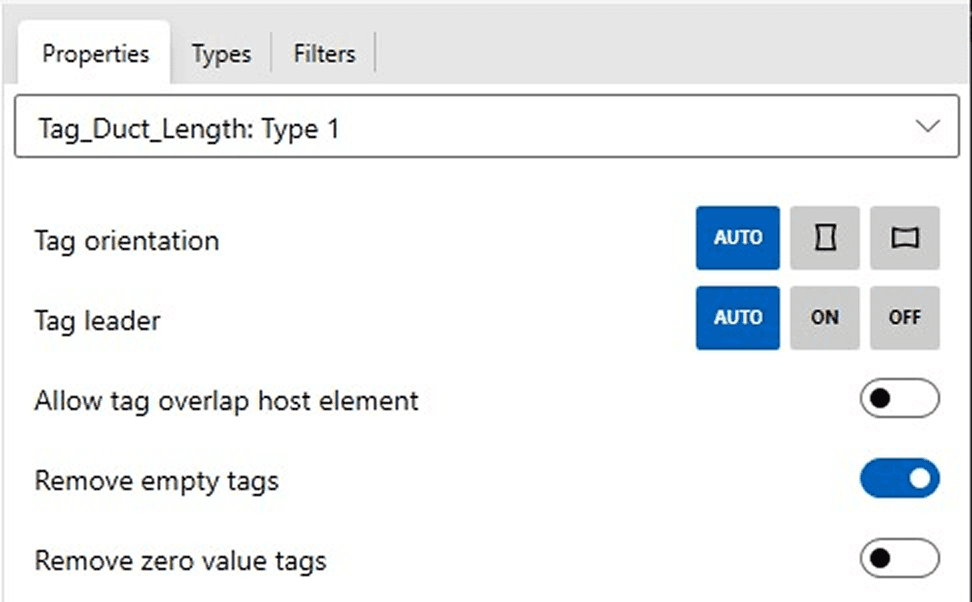
Task: Open the Filters tab
Action: point(324,54)
